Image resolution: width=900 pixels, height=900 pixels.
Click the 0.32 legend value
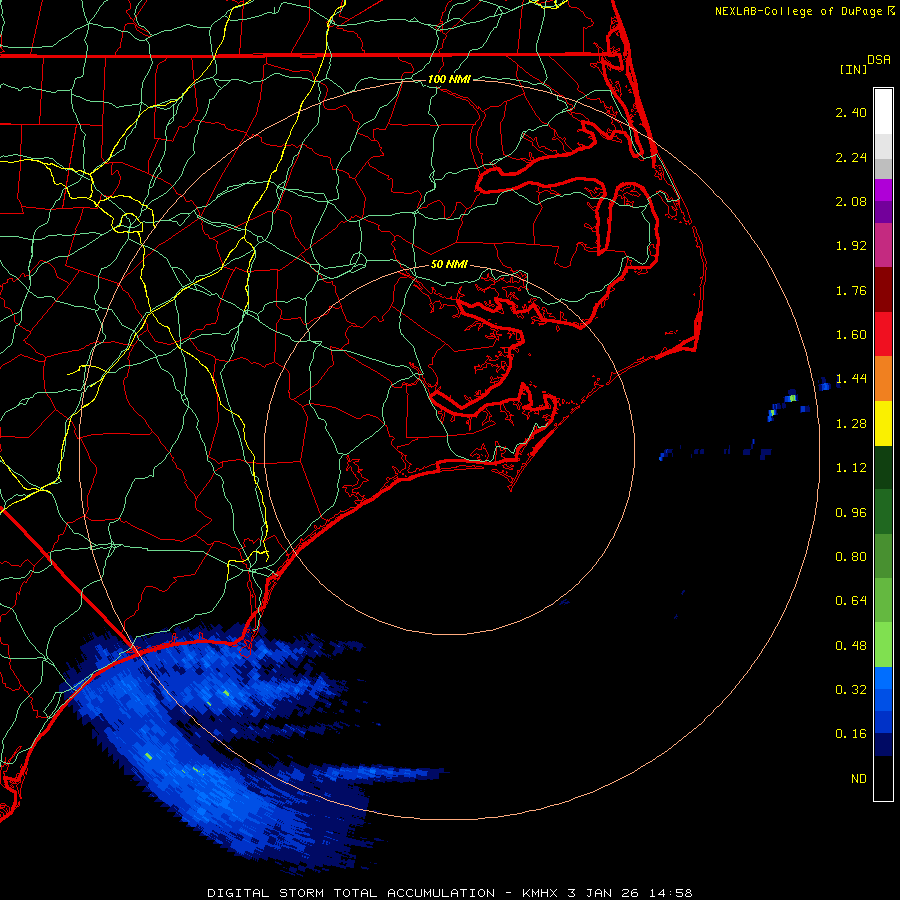pos(851,690)
